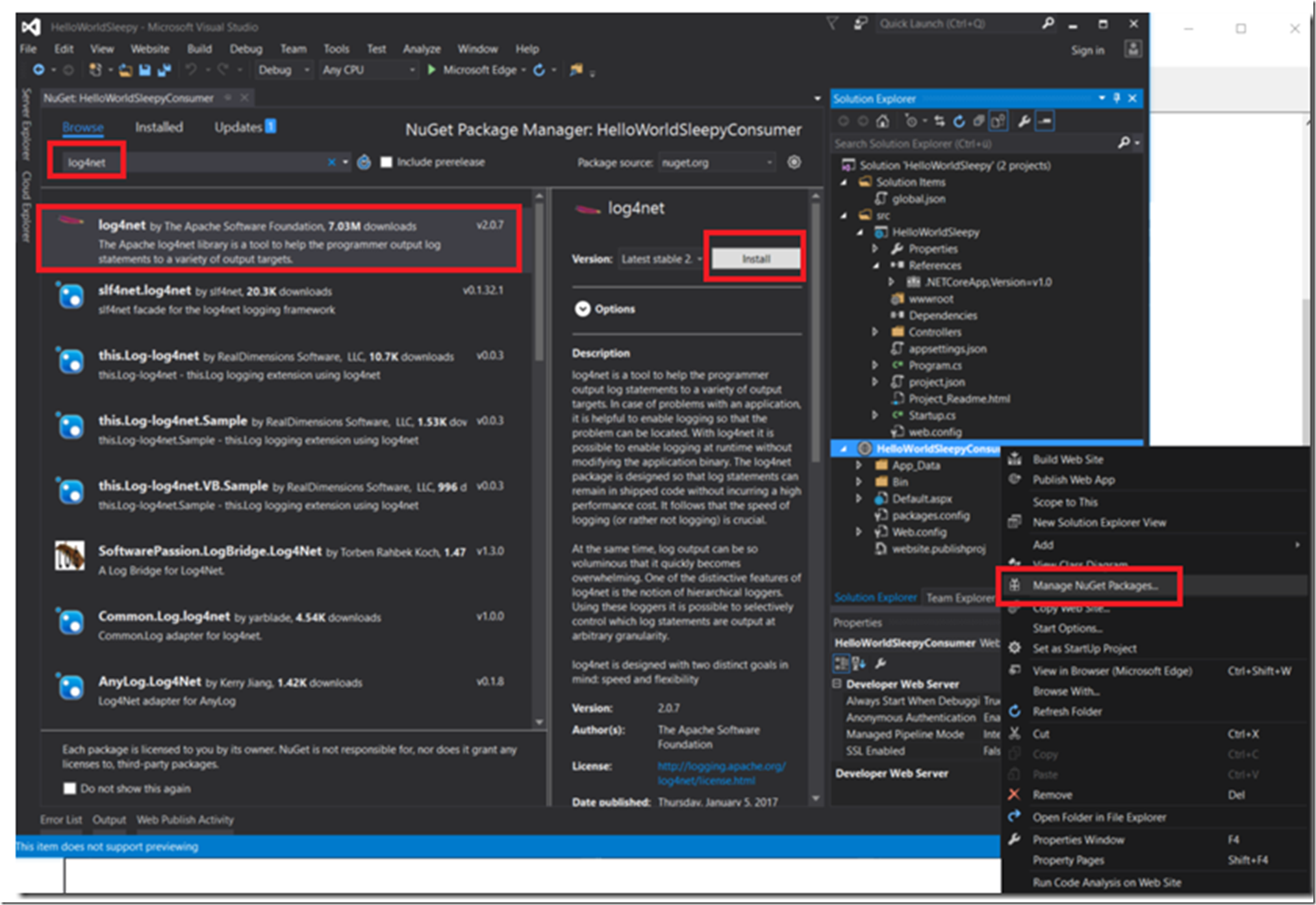Expand the App_Data folder node
1316x905 pixels.
859,465
